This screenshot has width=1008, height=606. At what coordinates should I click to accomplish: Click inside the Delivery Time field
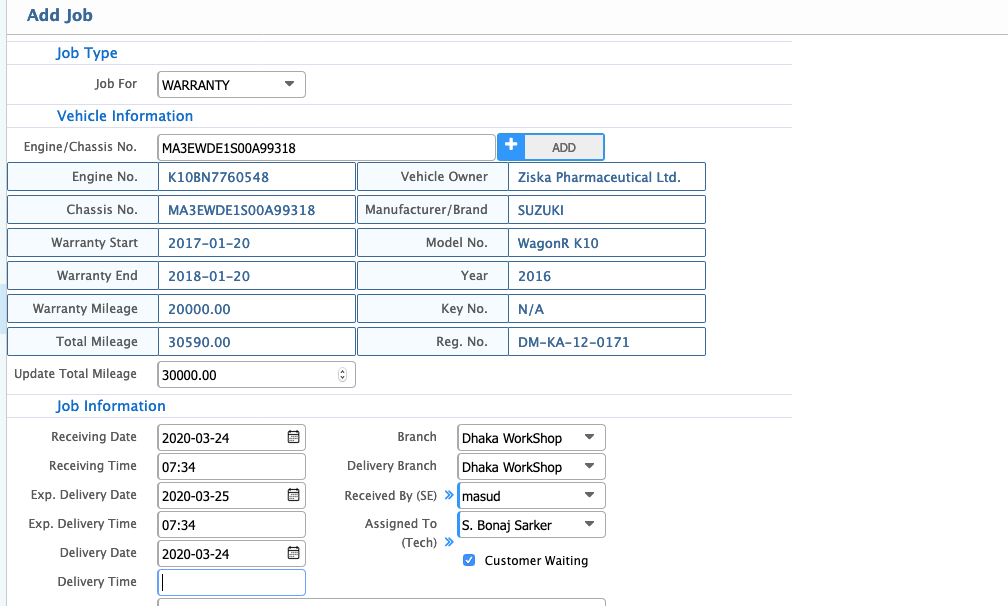230,582
